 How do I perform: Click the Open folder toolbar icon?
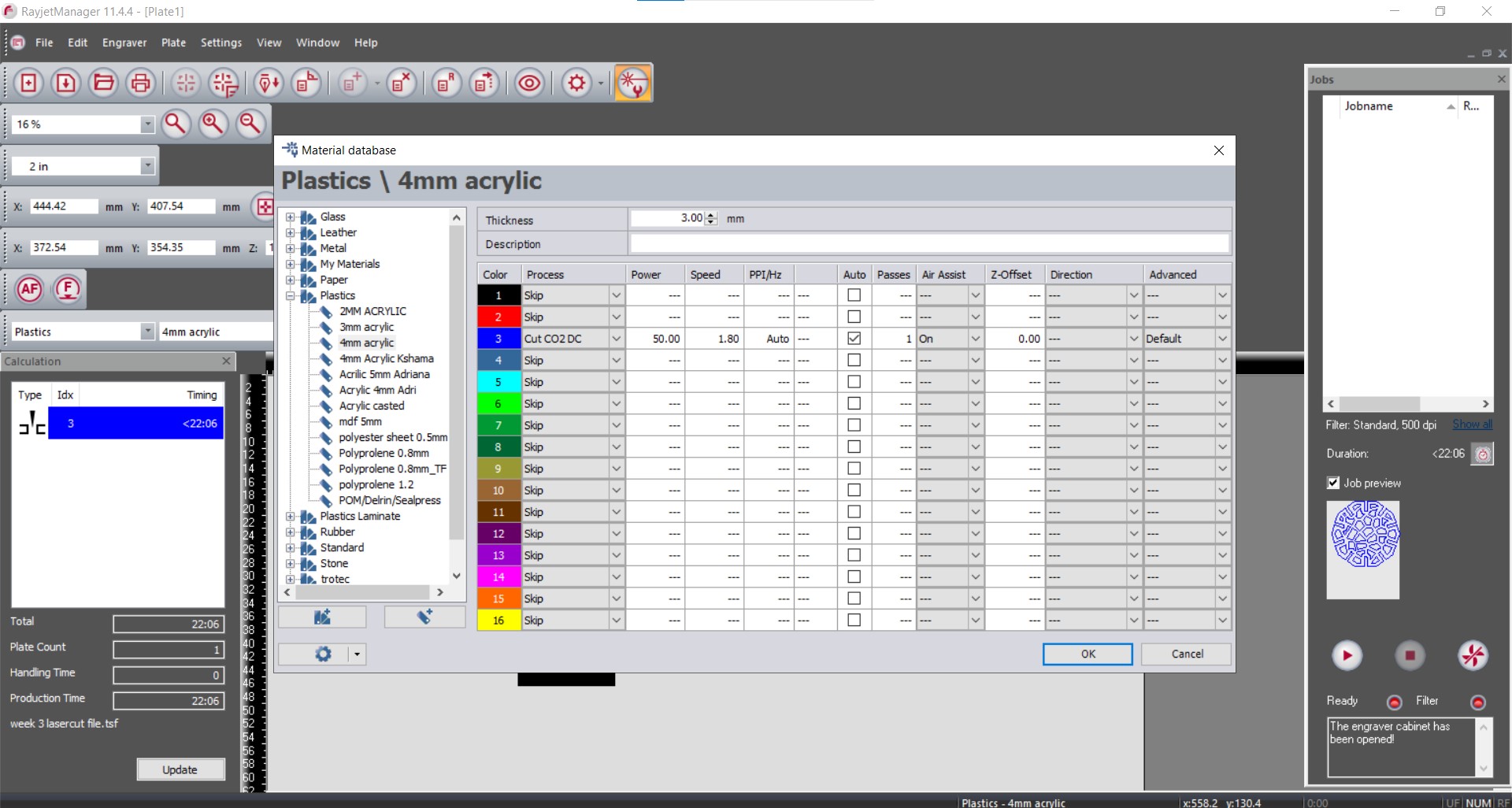[x=103, y=83]
